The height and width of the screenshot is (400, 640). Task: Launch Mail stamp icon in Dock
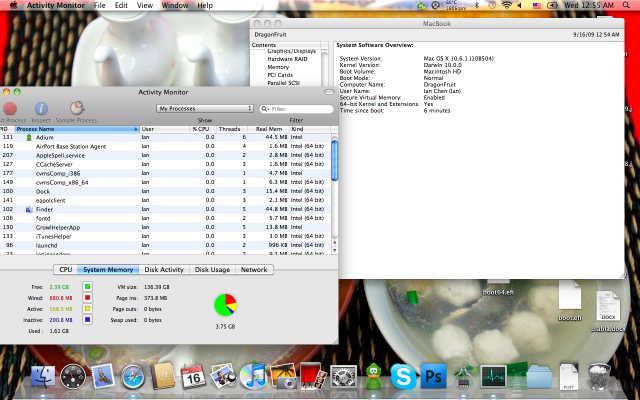coord(103,376)
